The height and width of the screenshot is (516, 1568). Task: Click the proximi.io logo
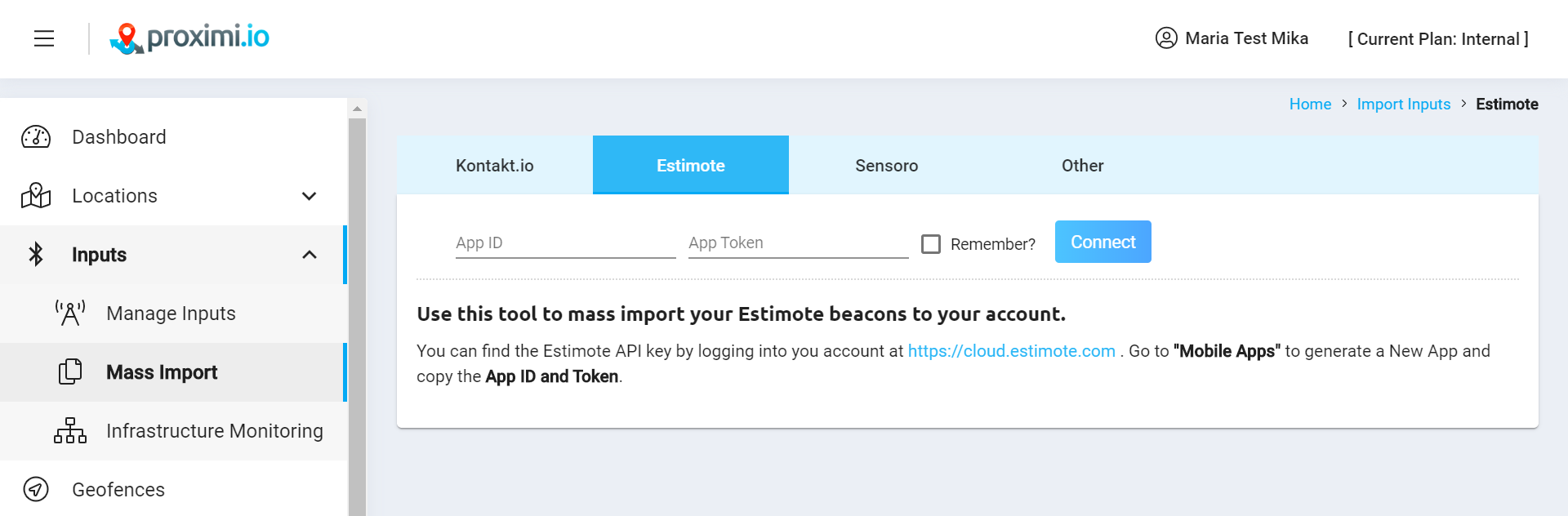click(189, 38)
